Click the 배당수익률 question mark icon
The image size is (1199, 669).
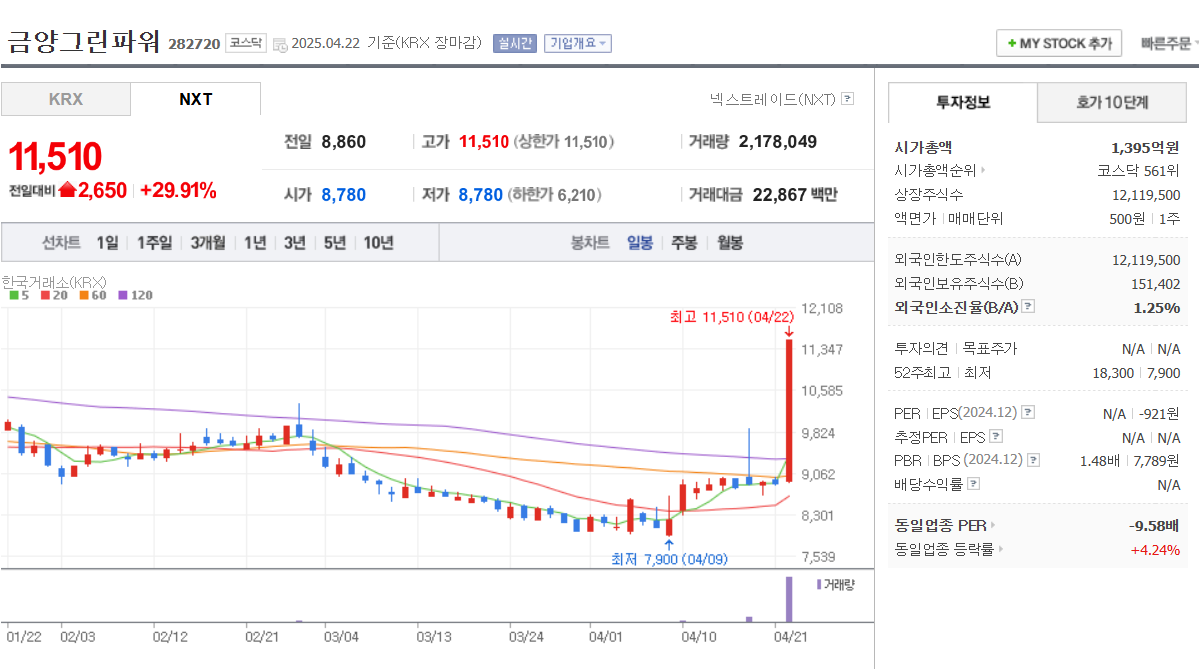click(972, 484)
